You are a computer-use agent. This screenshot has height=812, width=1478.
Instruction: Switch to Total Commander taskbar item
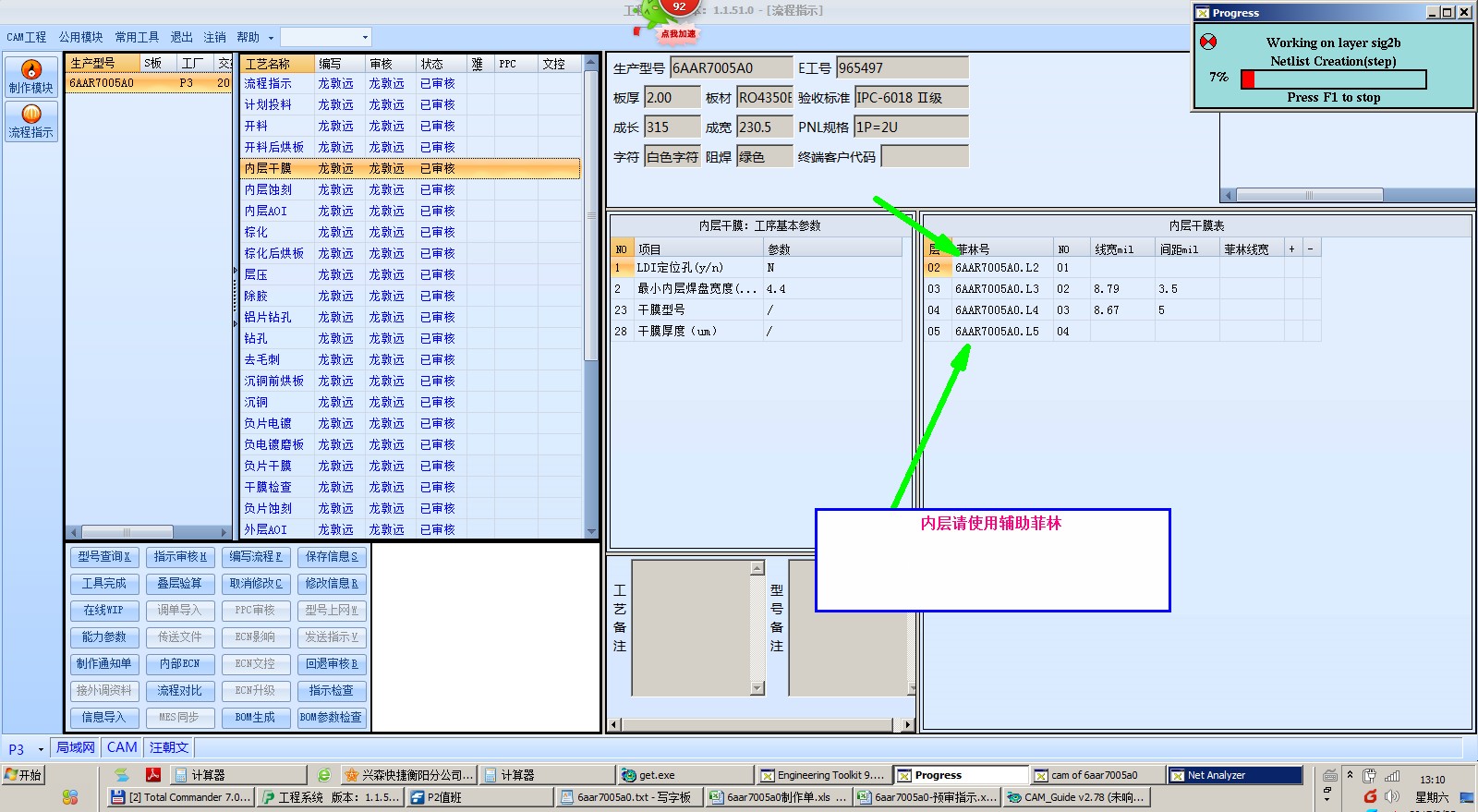[181, 797]
